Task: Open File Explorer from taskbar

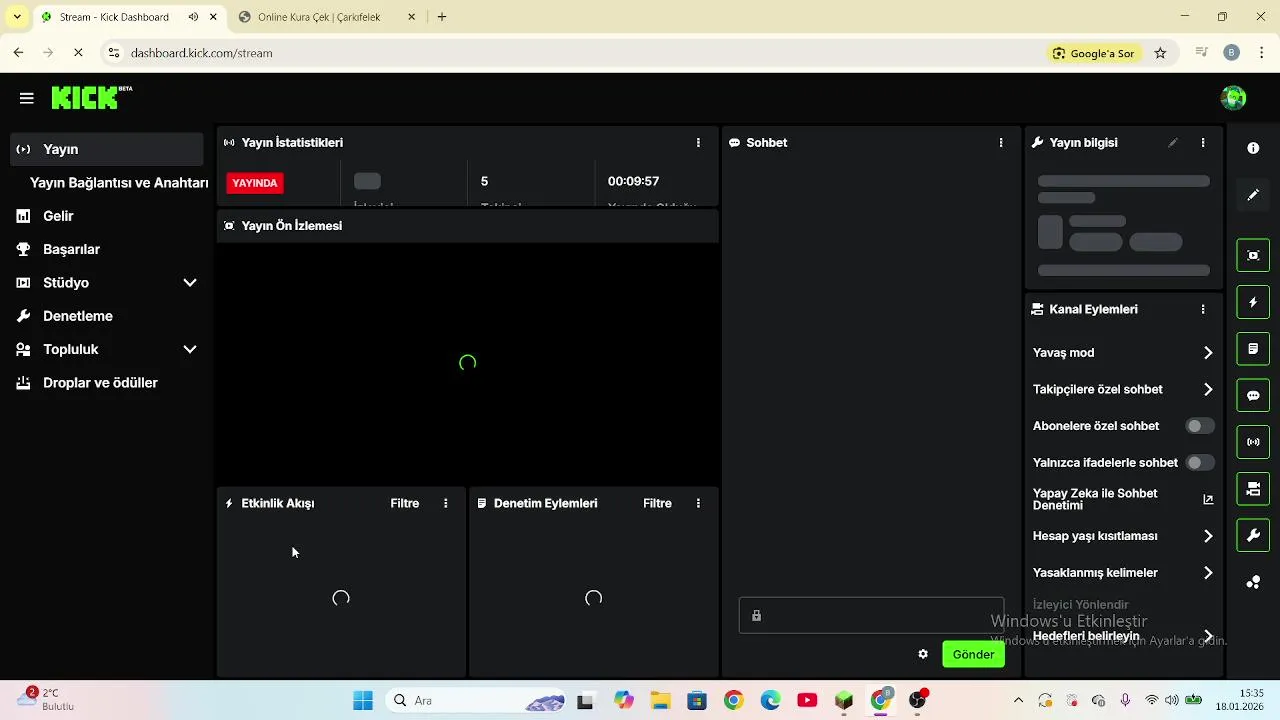Action: pyautogui.click(x=659, y=701)
